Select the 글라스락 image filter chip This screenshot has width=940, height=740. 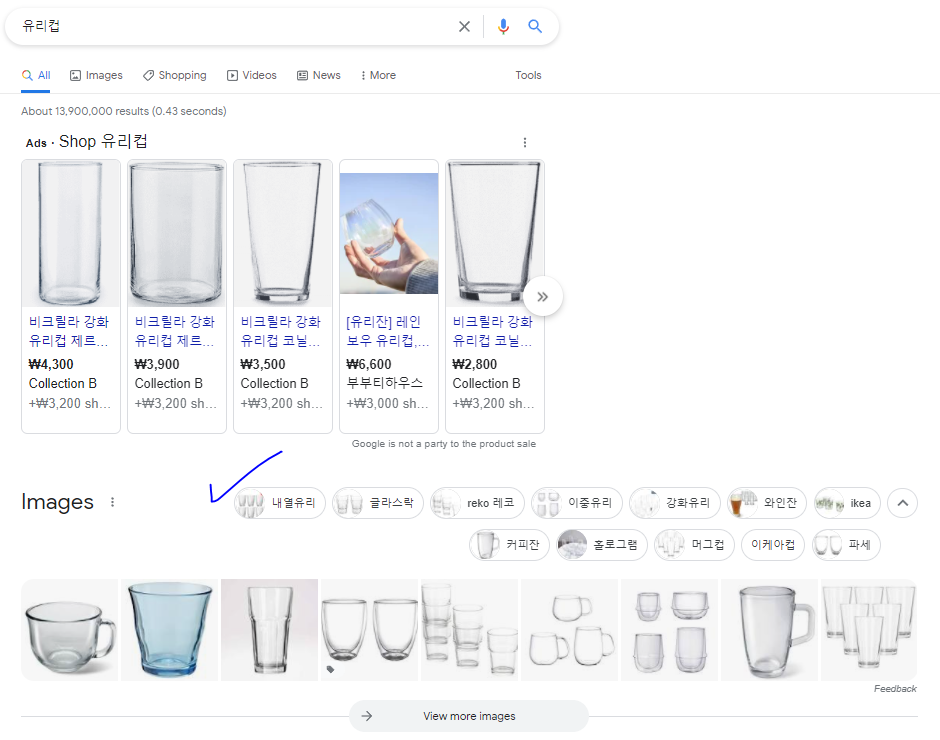click(378, 503)
